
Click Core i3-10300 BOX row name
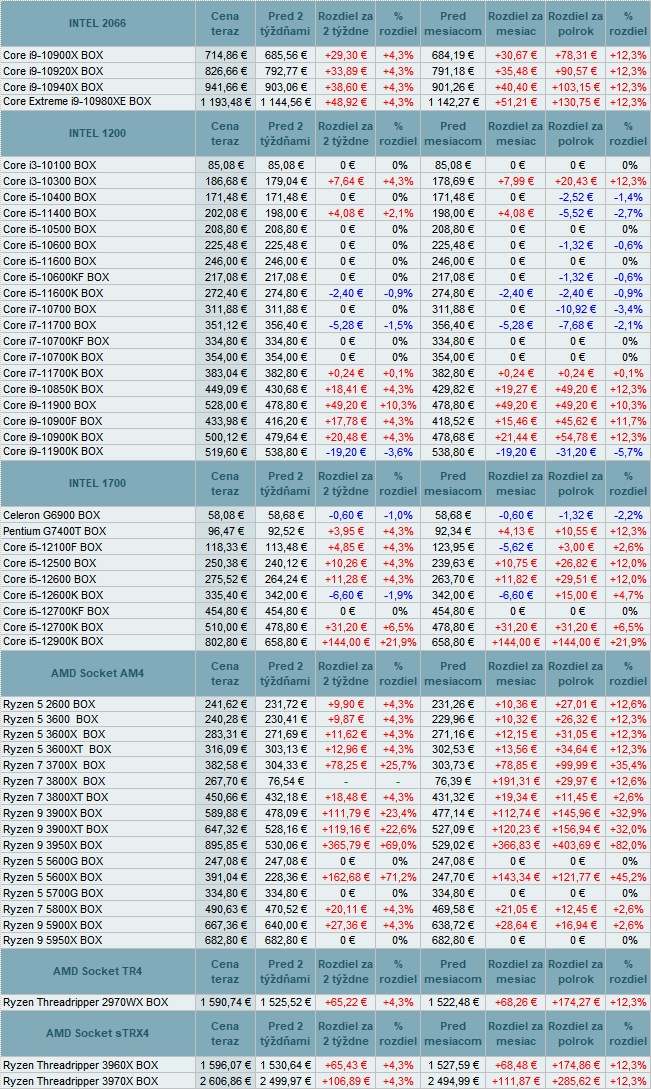click(x=49, y=181)
